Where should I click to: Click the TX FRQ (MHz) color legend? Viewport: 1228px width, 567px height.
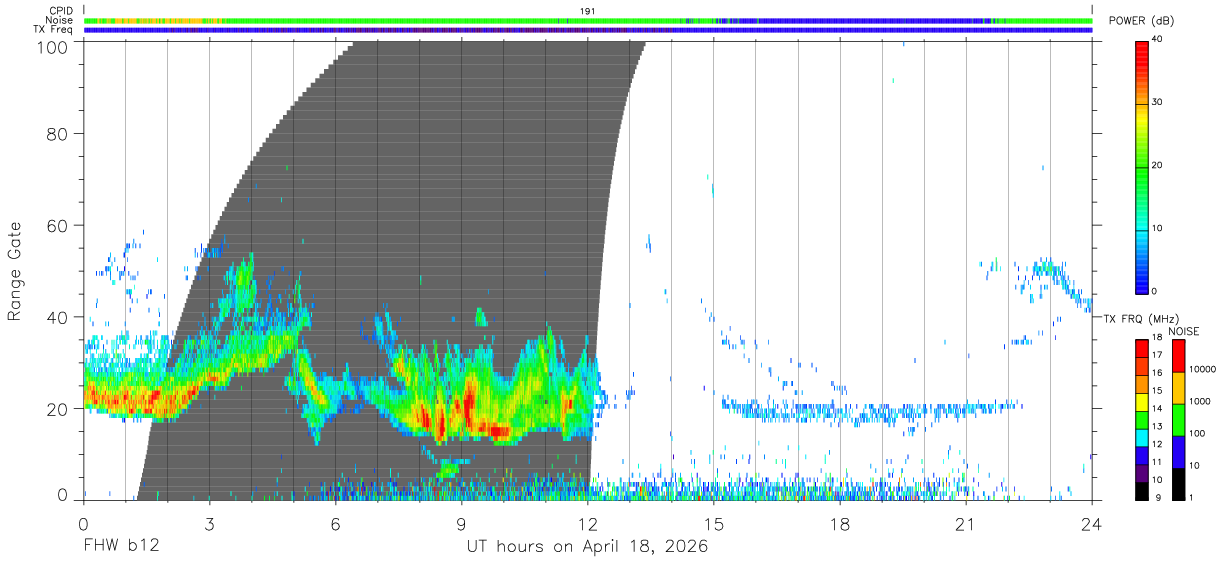pyautogui.click(x=1142, y=420)
